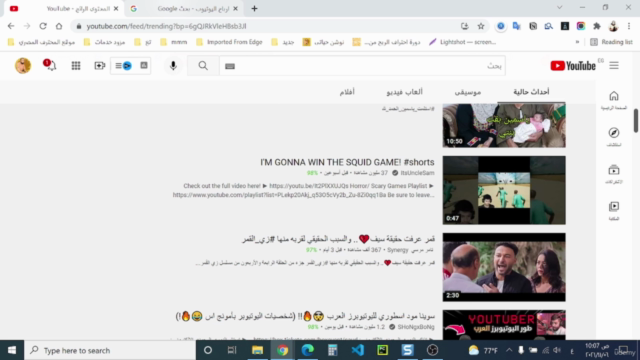This screenshot has height=360, width=640.
Task: Open the YouTube hamburger guide menu
Action: click(614, 66)
